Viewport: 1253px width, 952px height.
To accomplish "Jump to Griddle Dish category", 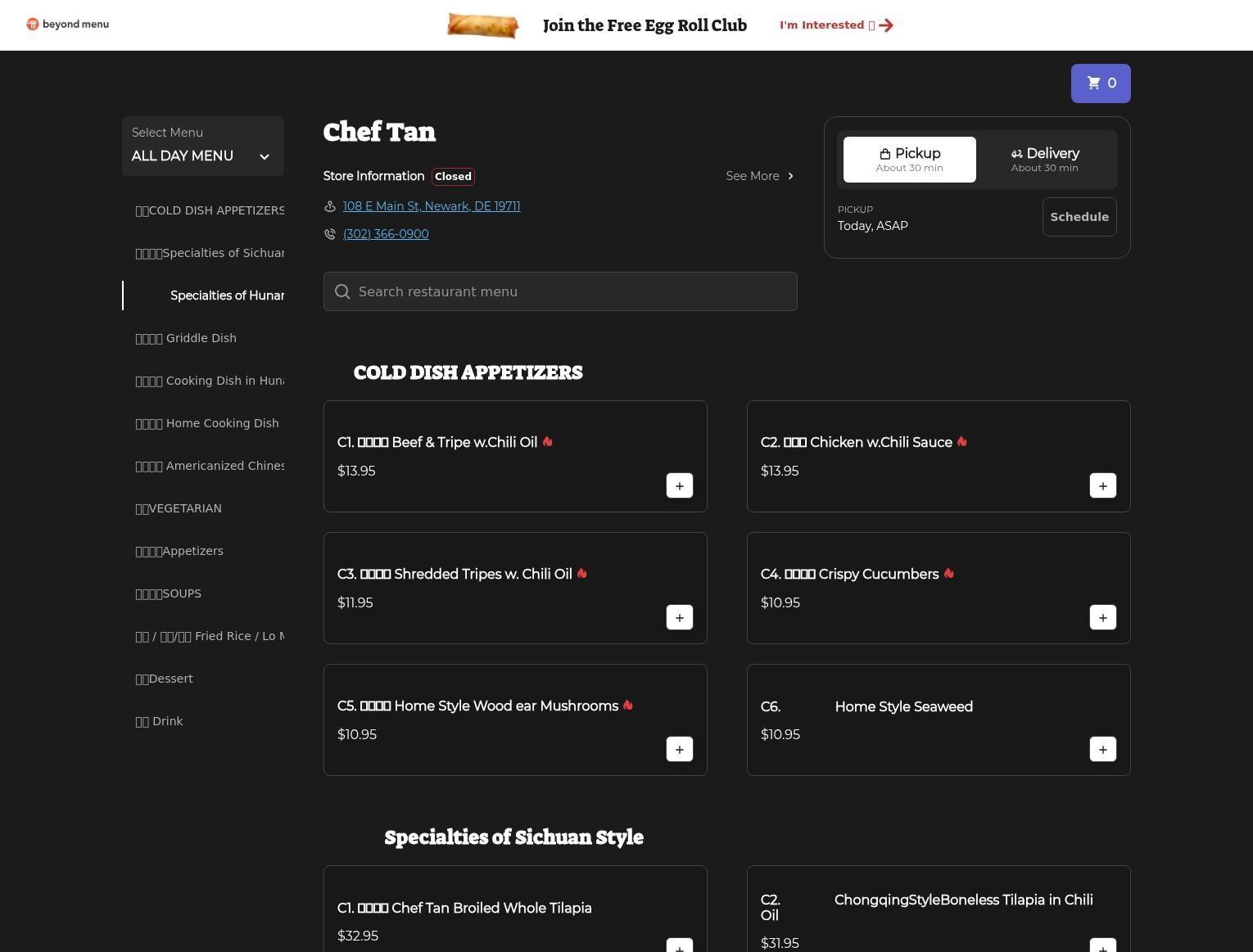I will (186, 338).
